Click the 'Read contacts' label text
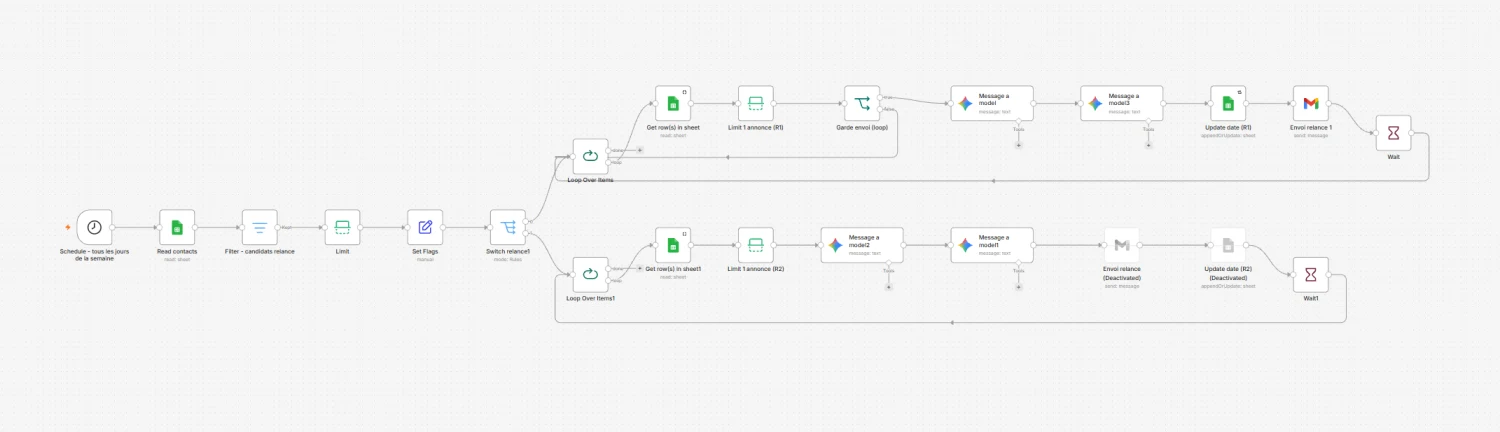1500x432 pixels. [177, 251]
